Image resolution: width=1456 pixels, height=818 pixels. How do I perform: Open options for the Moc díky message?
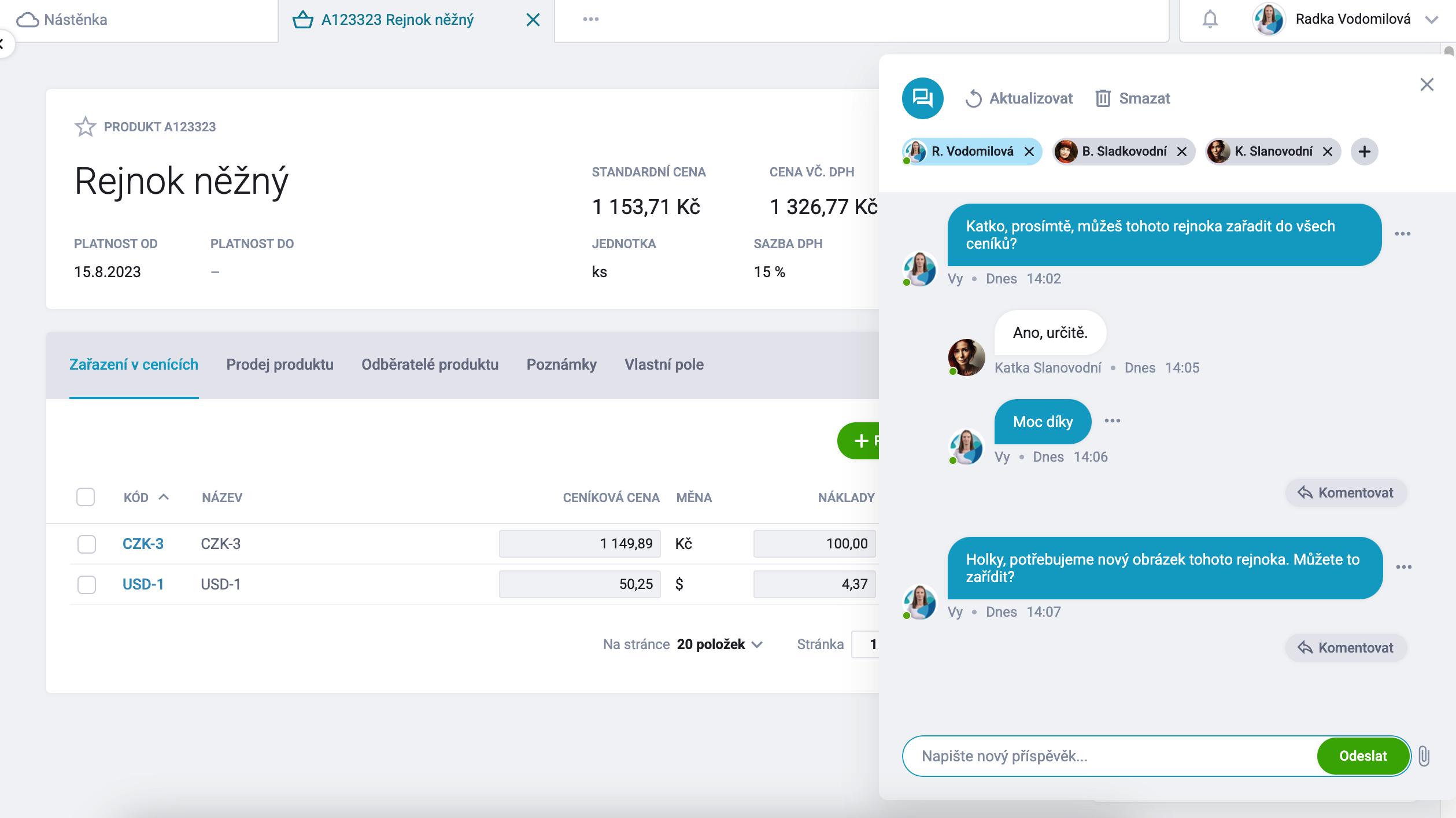[1112, 421]
